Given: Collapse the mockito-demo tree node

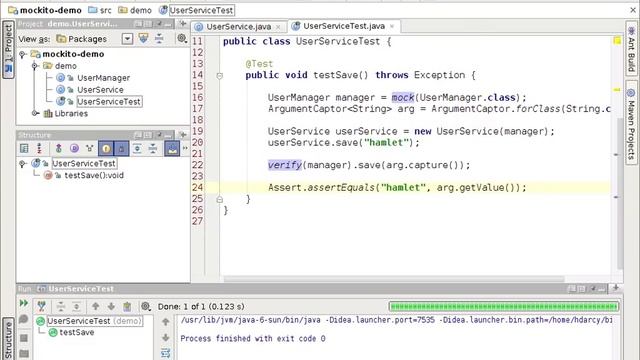Looking at the screenshot, I should coord(23,54).
